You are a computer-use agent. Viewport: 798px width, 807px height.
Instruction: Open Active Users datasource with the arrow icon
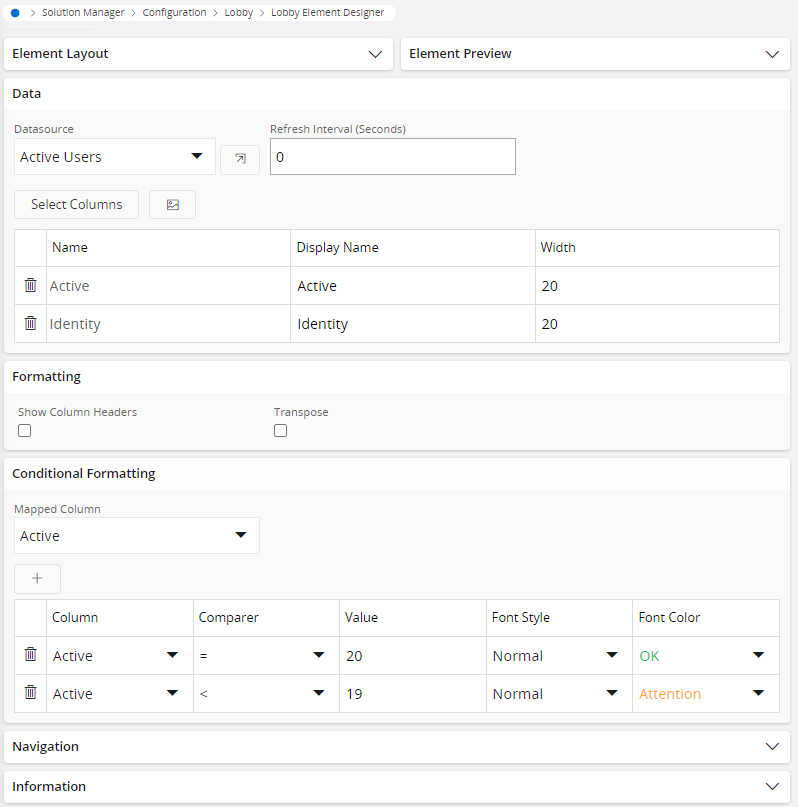[x=239, y=157]
